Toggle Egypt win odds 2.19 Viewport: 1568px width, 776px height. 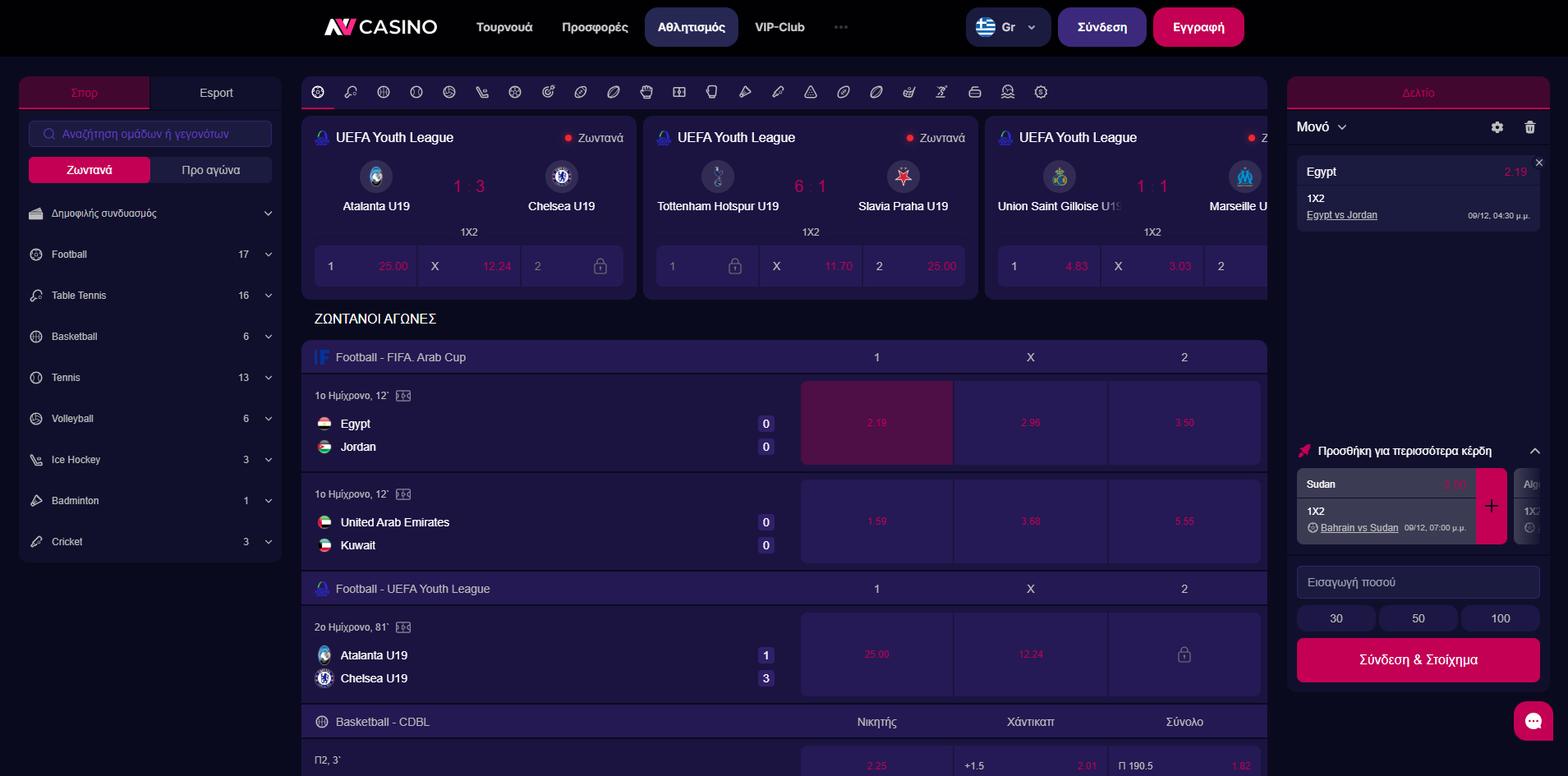[876, 423]
